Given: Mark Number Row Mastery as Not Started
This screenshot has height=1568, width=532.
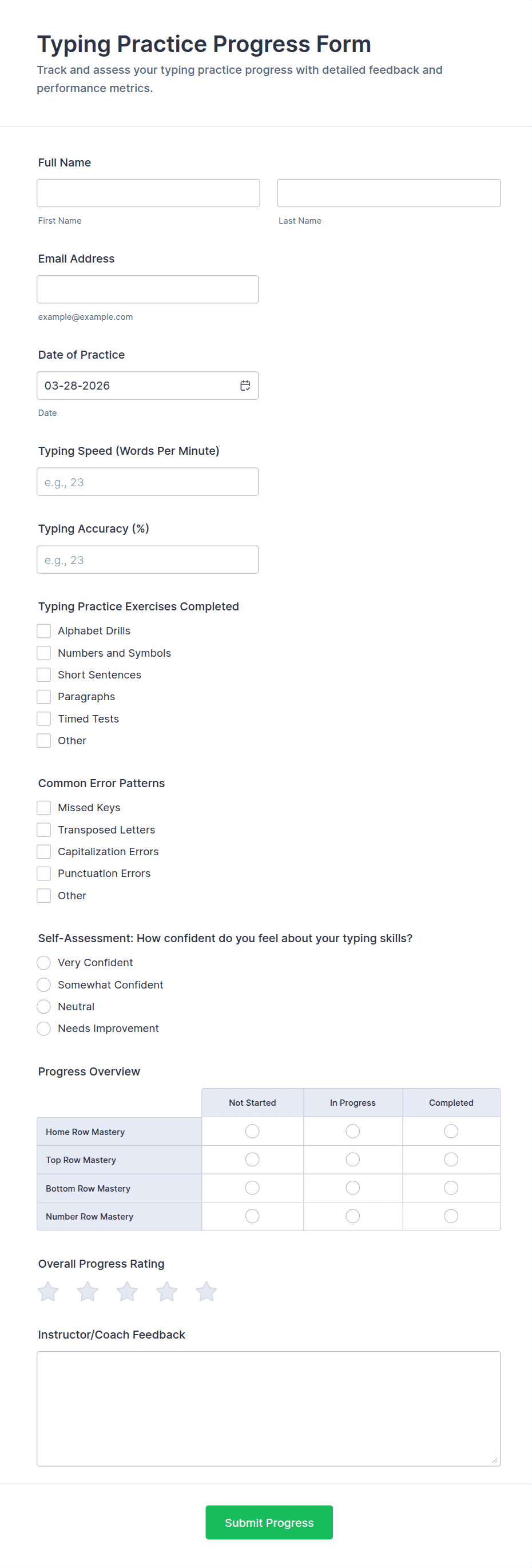Looking at the screenshot, I should pos(252,1216).
